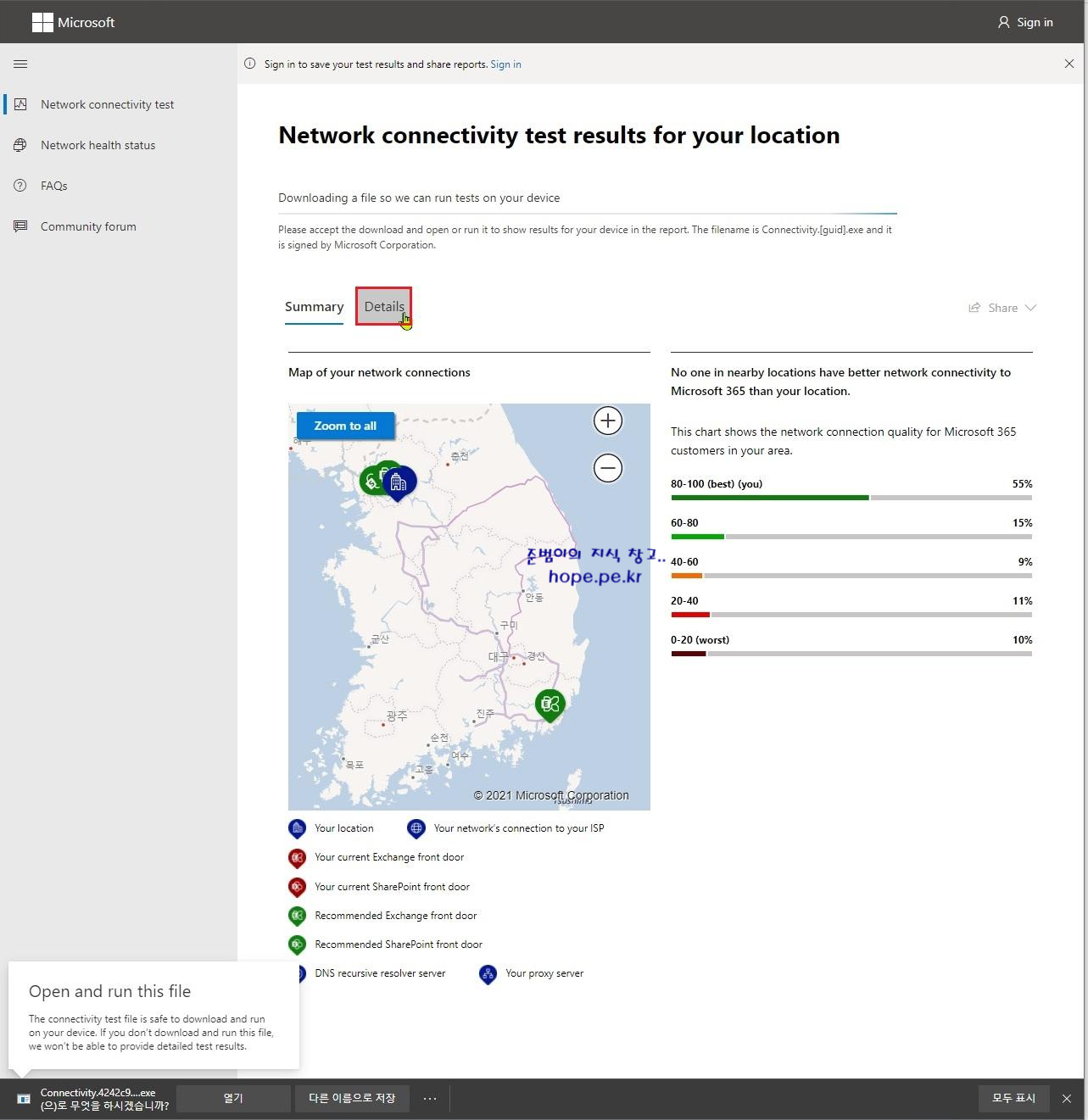Open more options for the downloaded file
The image size is (1088, 1120).
430,1099
